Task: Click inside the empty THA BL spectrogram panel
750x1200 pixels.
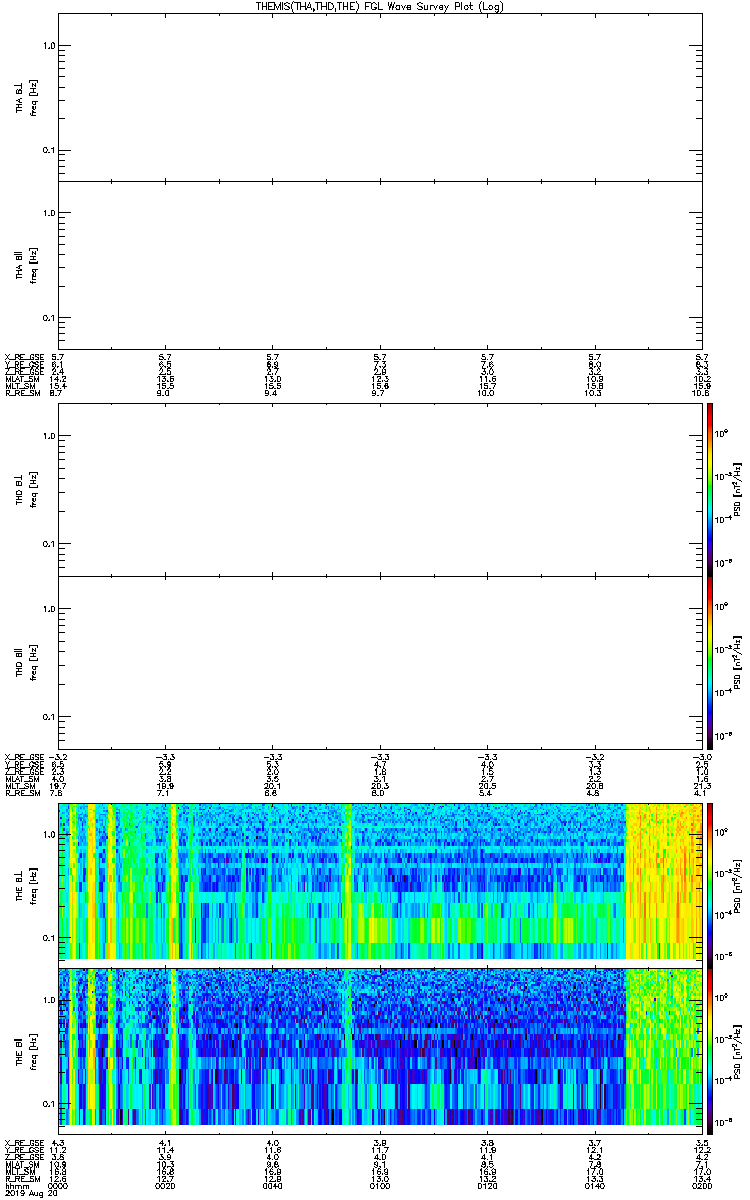Action: [381, 96]
